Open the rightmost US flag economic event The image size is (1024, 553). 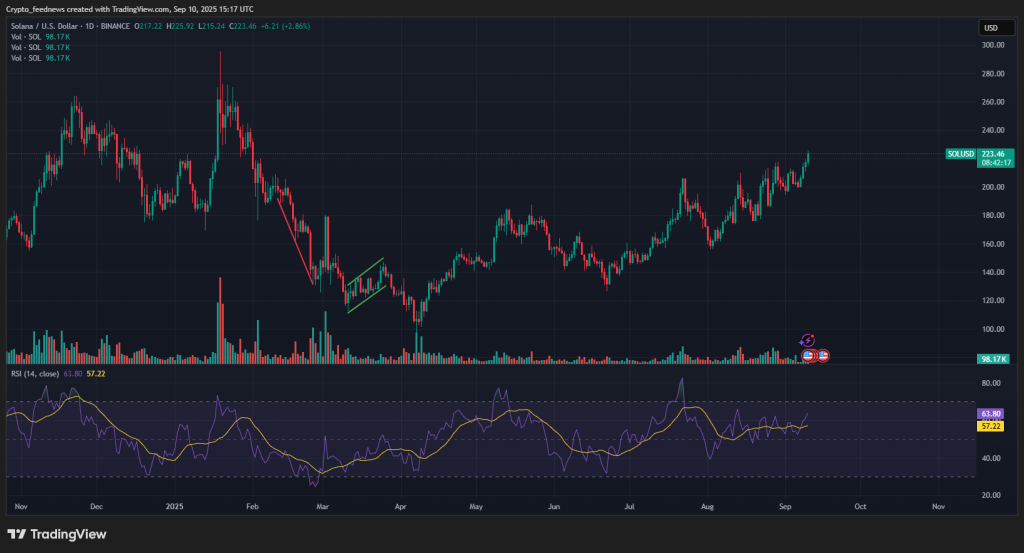pos(824,355)
